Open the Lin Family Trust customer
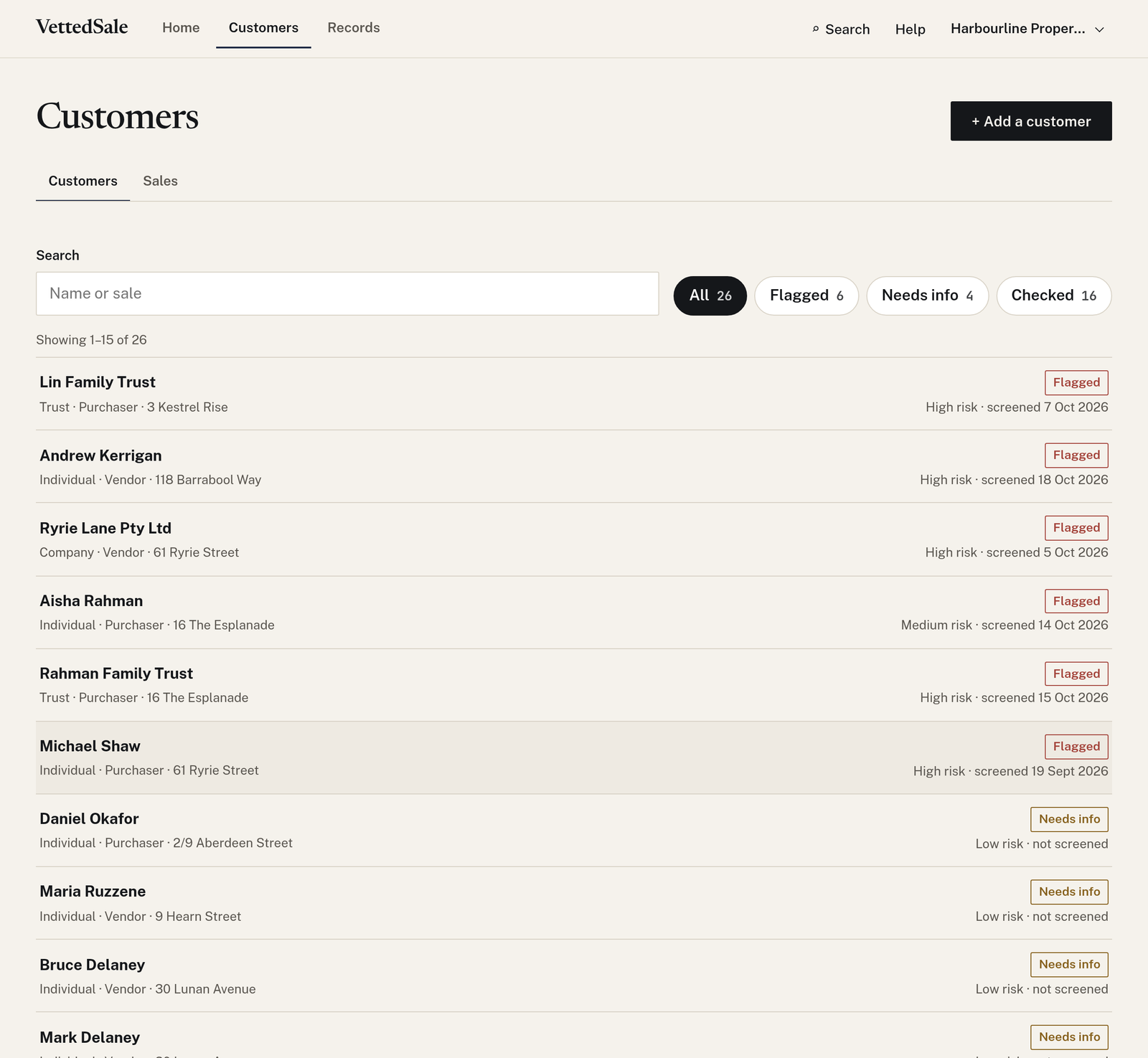The height and width of the screenshot is (1058, 1148). click(574, 394)
